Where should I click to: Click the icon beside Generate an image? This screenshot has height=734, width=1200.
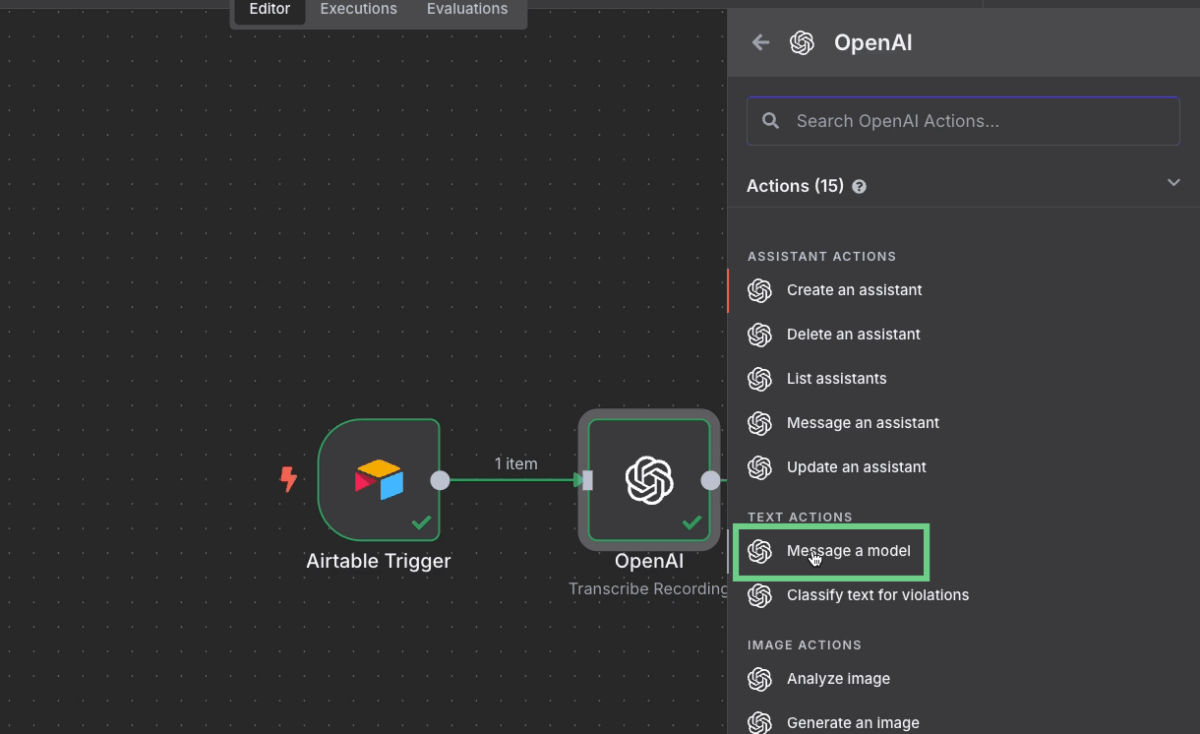760,723
